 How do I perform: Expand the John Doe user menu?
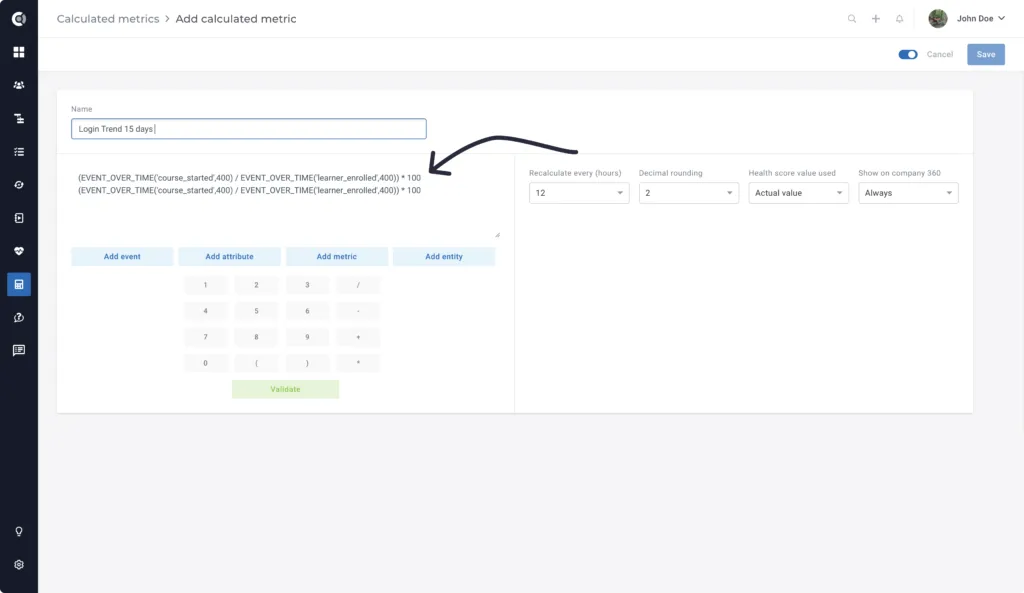pos(981,19)
